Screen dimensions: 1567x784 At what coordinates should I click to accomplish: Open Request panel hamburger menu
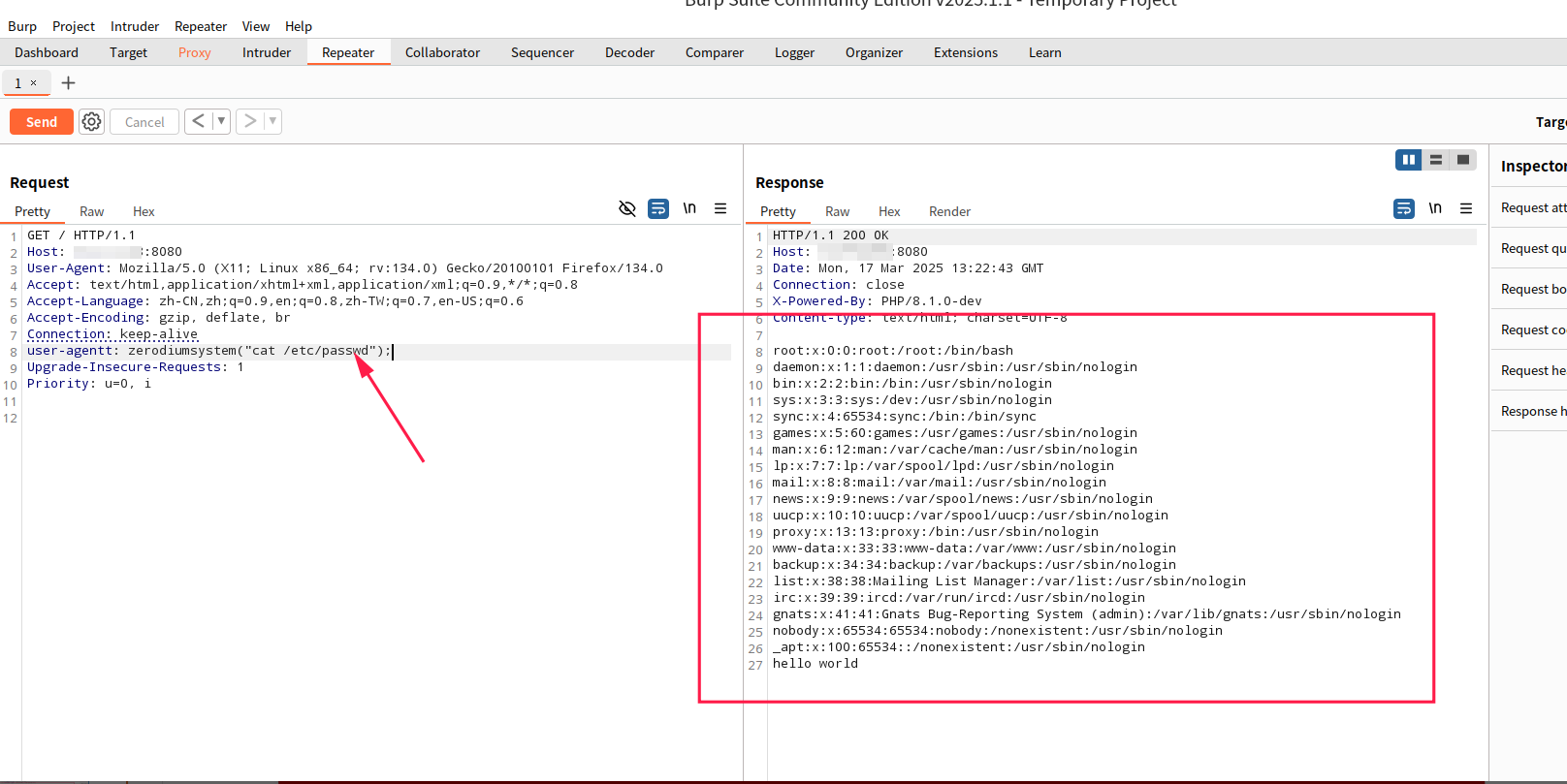(720, 208)
